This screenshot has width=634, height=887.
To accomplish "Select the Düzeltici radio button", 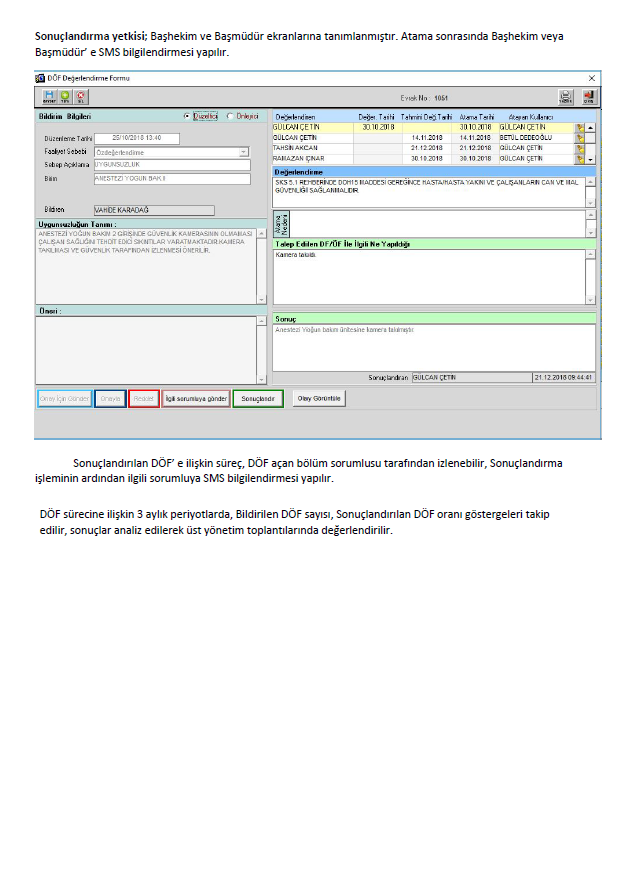I will 187,116.
